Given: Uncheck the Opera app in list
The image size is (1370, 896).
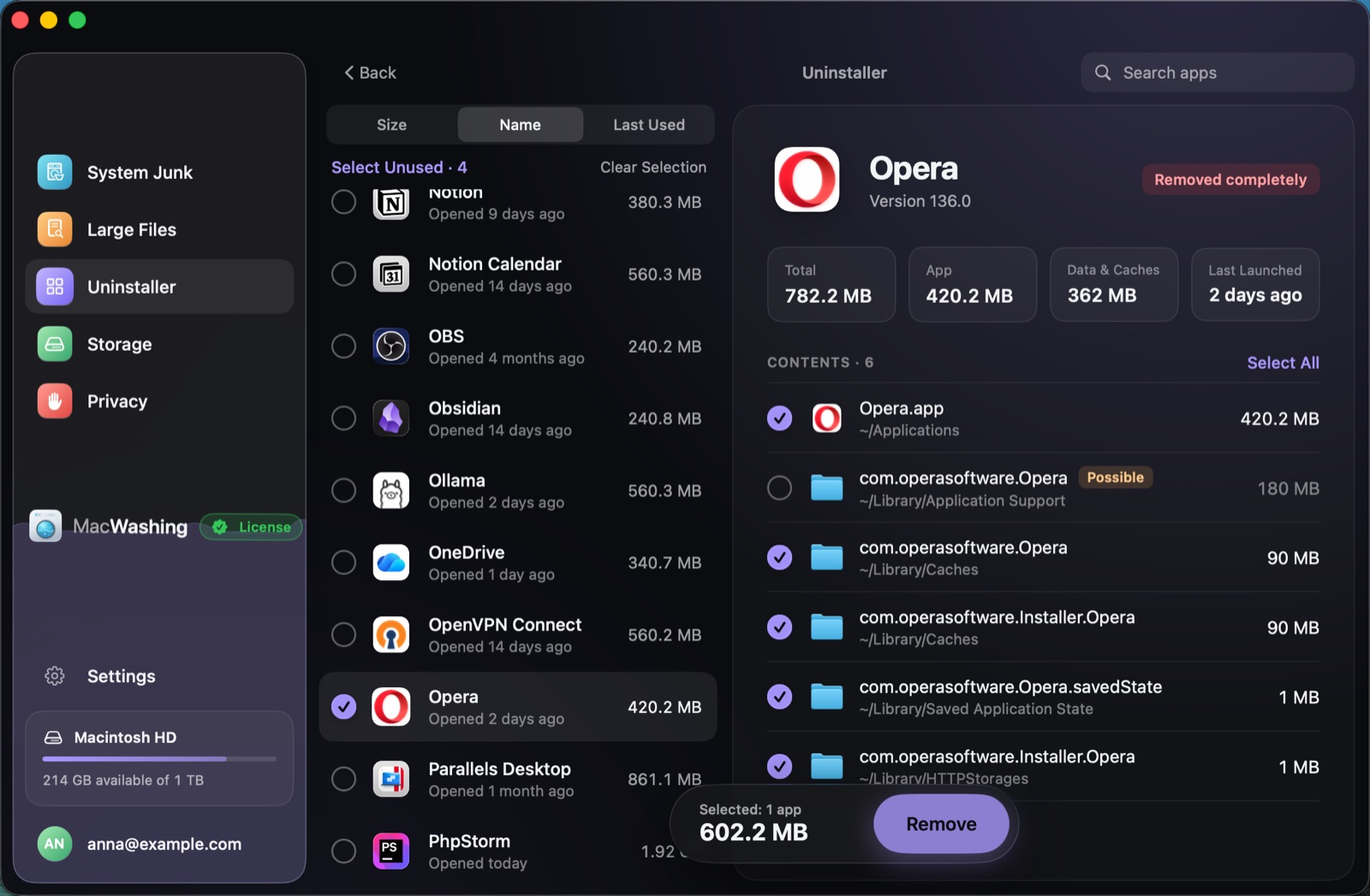Looking at the screenshot, I should click(344, 707).
